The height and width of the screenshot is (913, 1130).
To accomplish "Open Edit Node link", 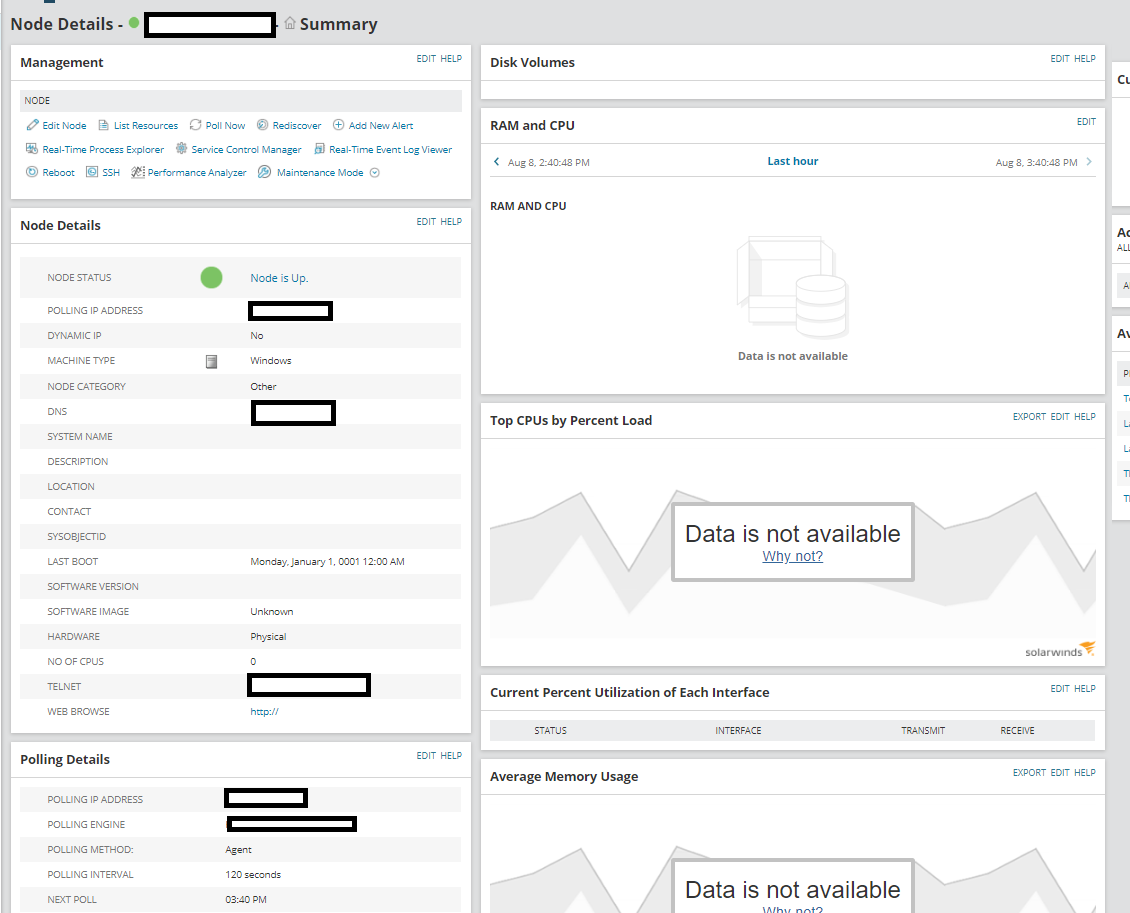I will point(64,125).
